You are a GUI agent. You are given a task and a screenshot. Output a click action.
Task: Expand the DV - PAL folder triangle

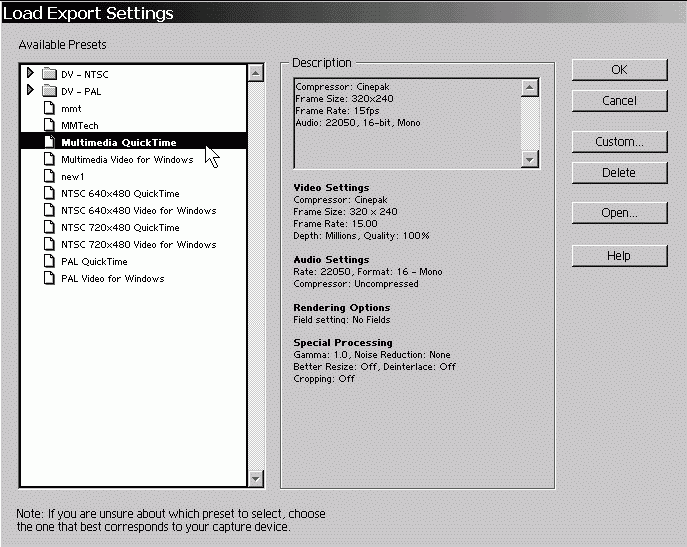point(30,90)
